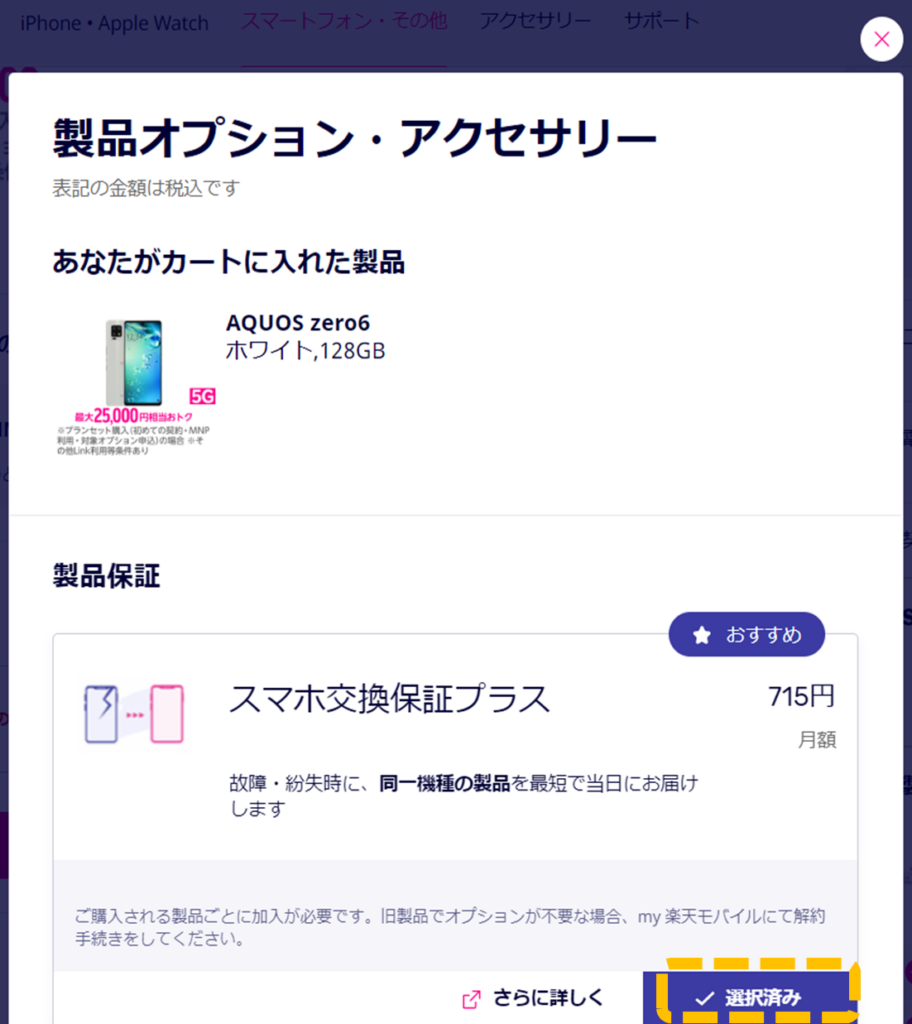Click the warranty notice about my 楽天モバイル
Screen dimensions: 912x1024
450,927
